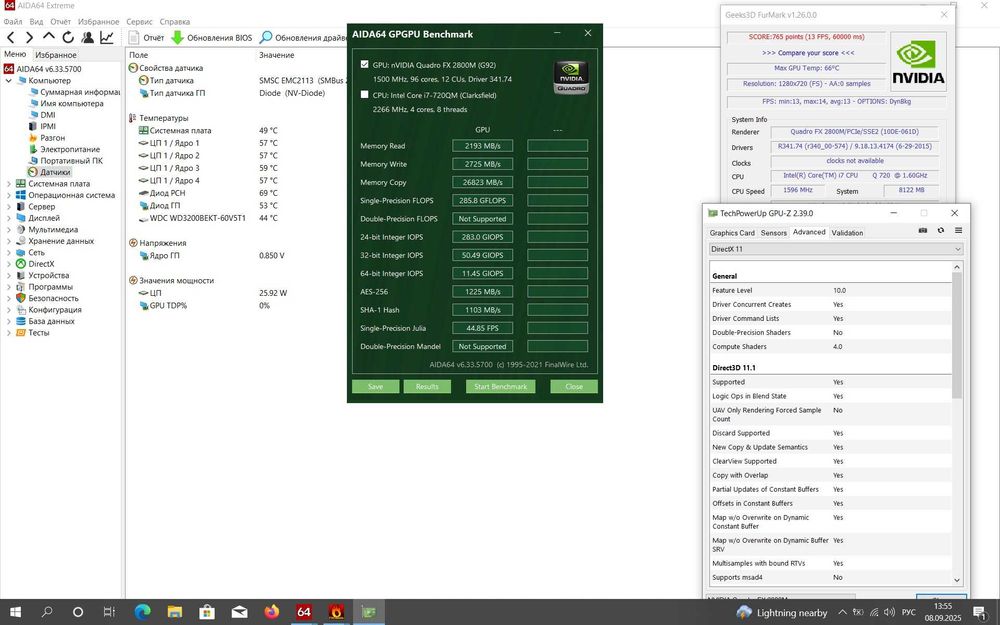Open Microsoft Edge from taskbar
Viewport: 1000px width, 625px height.
pyautogui.click(x=142, y=612)
